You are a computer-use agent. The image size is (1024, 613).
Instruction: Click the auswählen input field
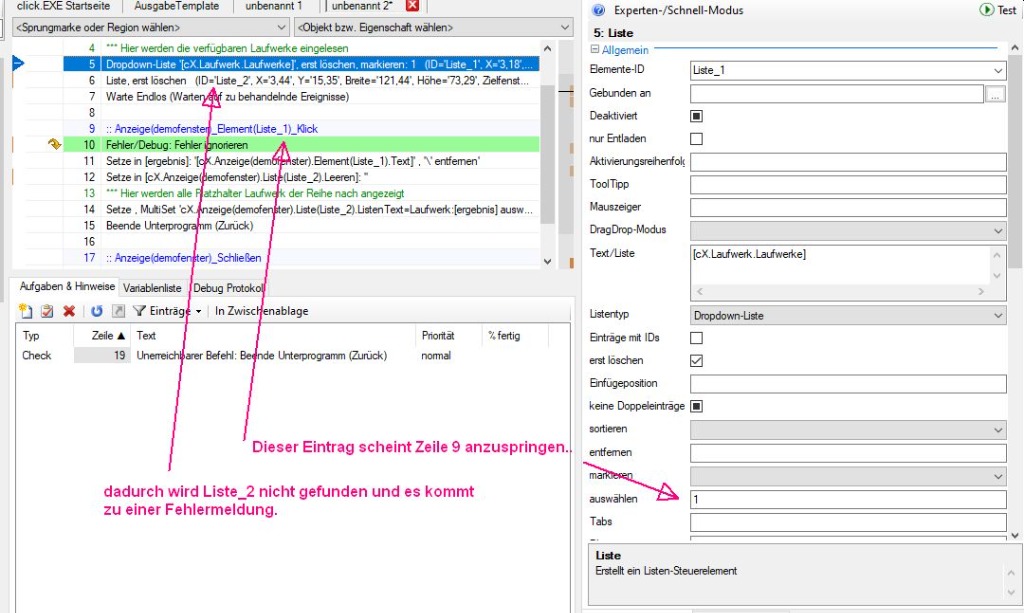tap(848, 499)
